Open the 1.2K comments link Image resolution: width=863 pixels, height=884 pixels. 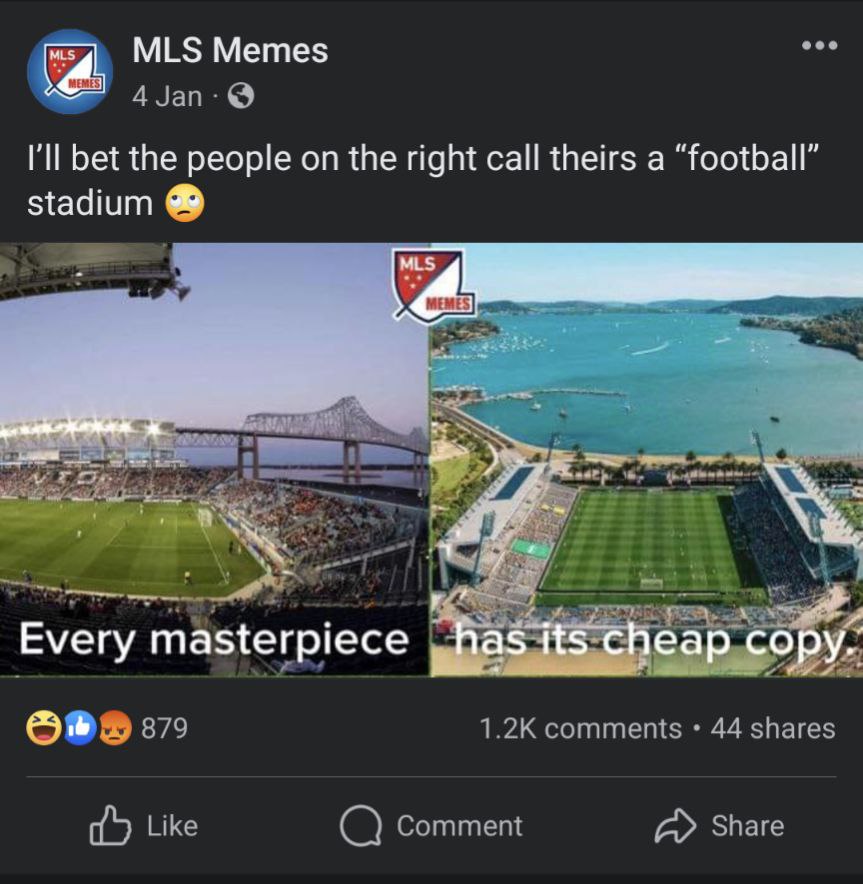coord(581,728)
